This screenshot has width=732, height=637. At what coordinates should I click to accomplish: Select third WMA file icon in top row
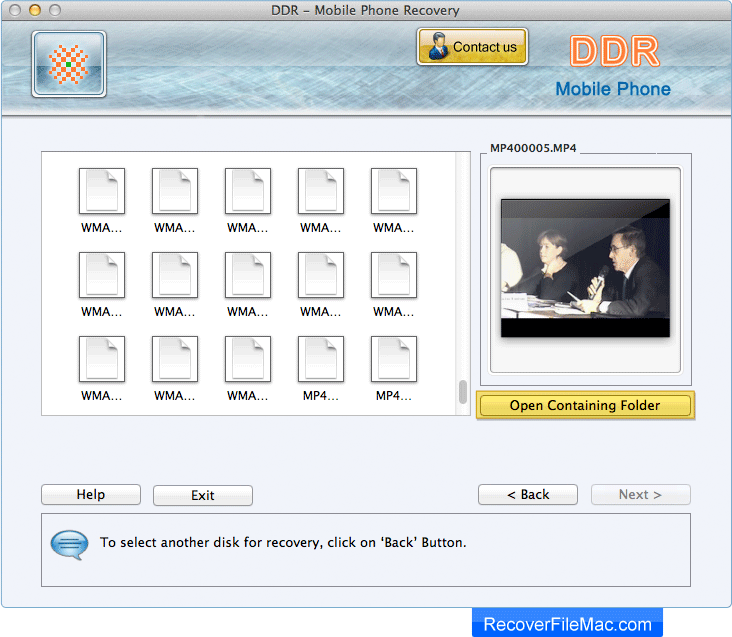click(x=248, y=191)
